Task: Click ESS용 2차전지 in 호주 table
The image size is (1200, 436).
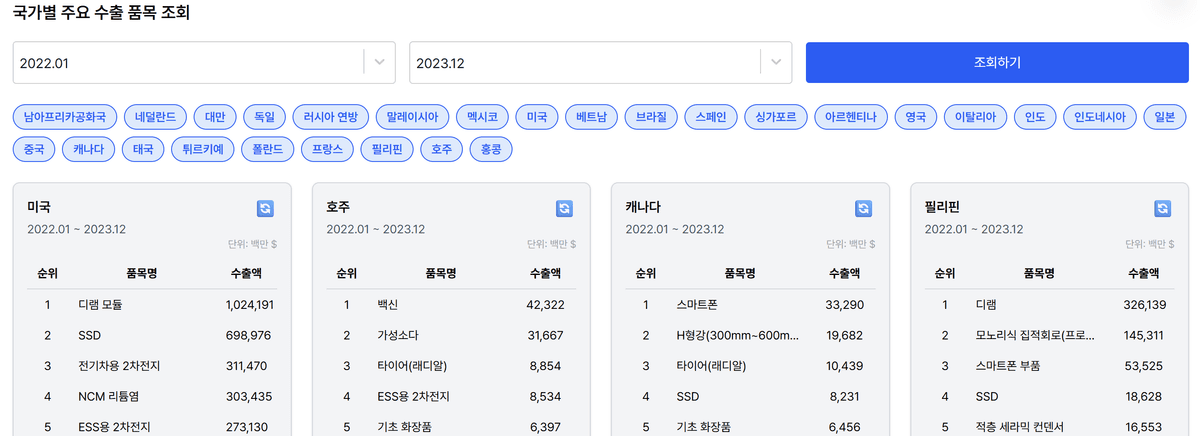Action: pos(414,397)
